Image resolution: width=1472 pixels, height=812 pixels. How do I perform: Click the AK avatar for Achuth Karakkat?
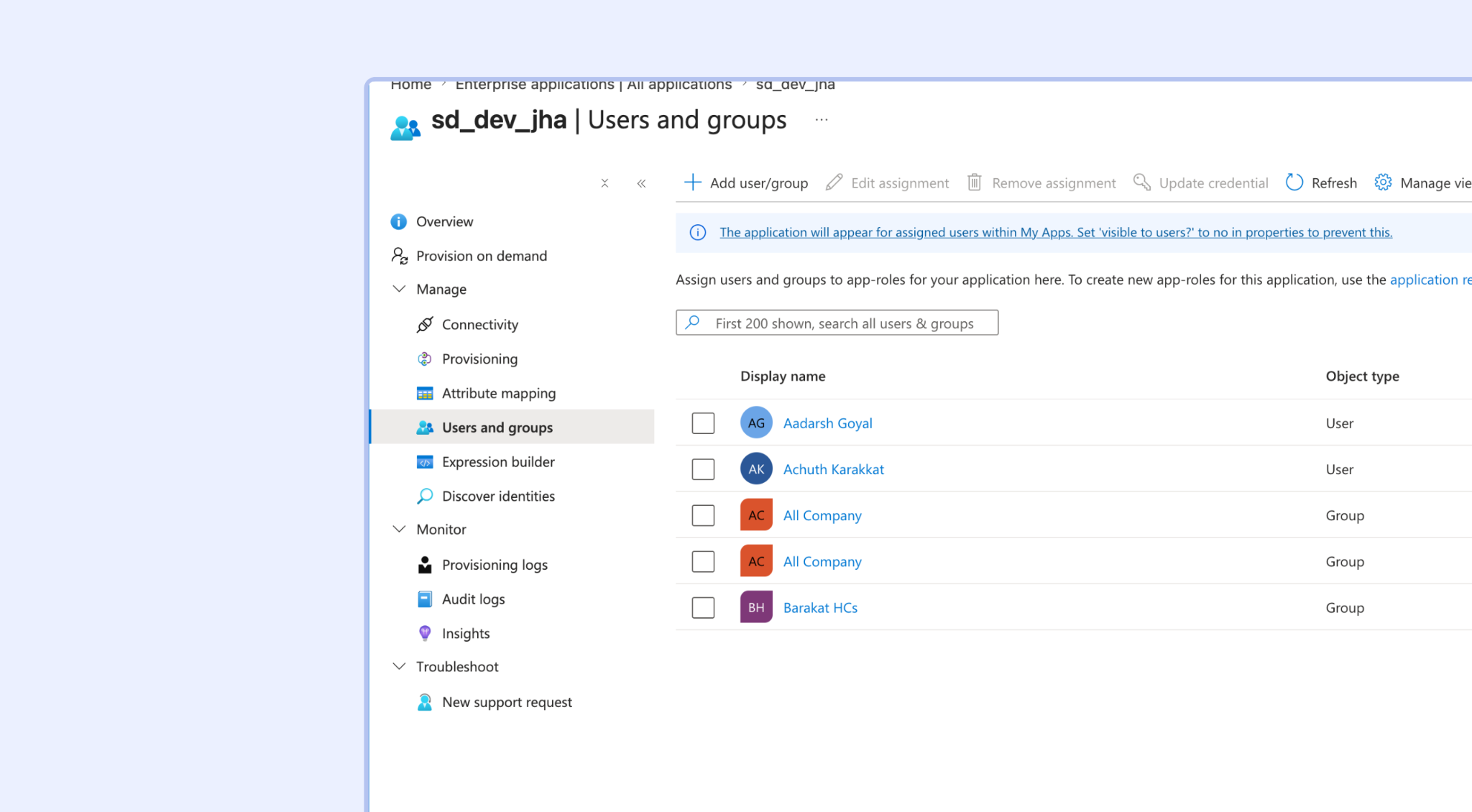(x=756, y=469)
